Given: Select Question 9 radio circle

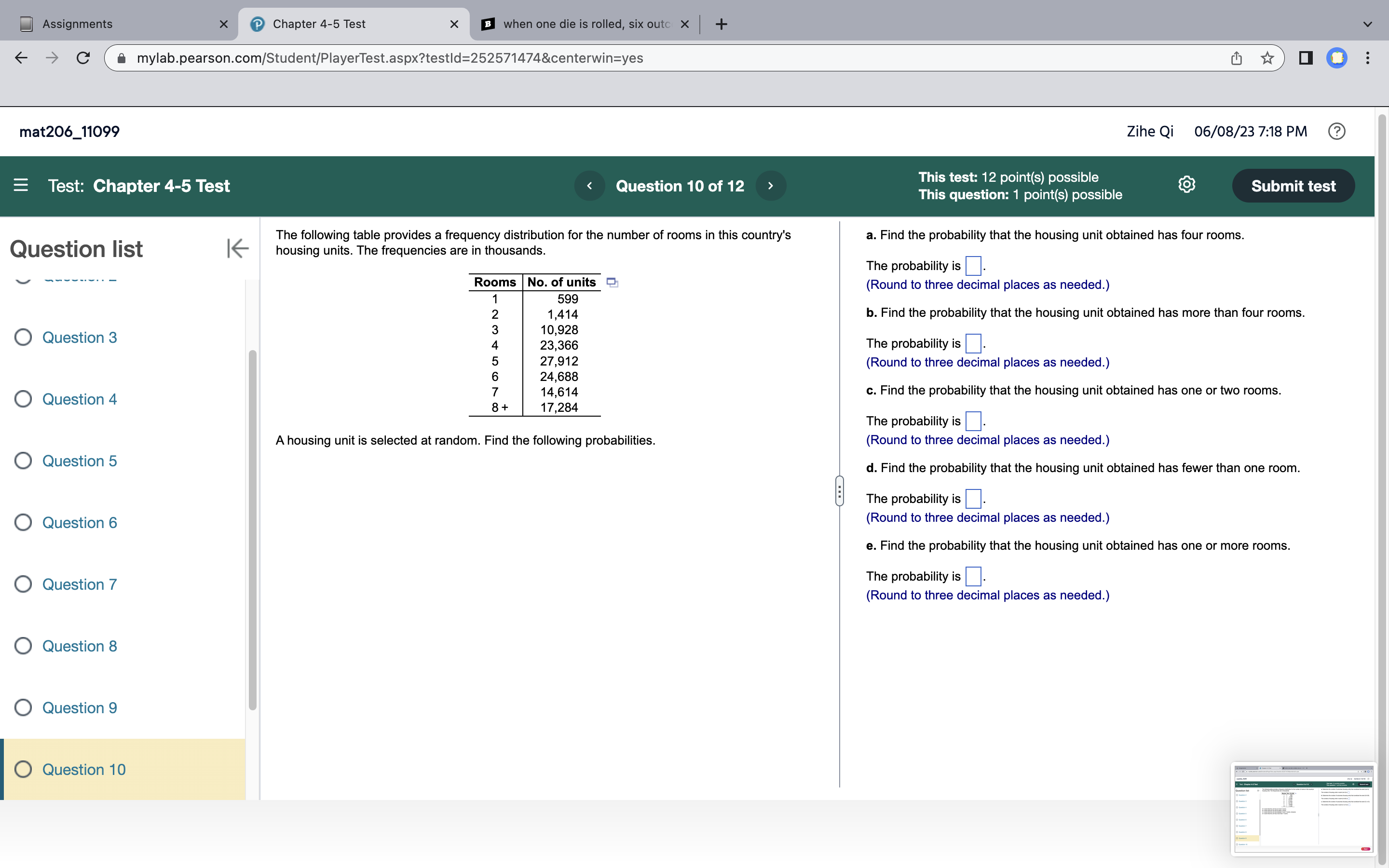Looking at the screenshot, I should click(23, 708).
